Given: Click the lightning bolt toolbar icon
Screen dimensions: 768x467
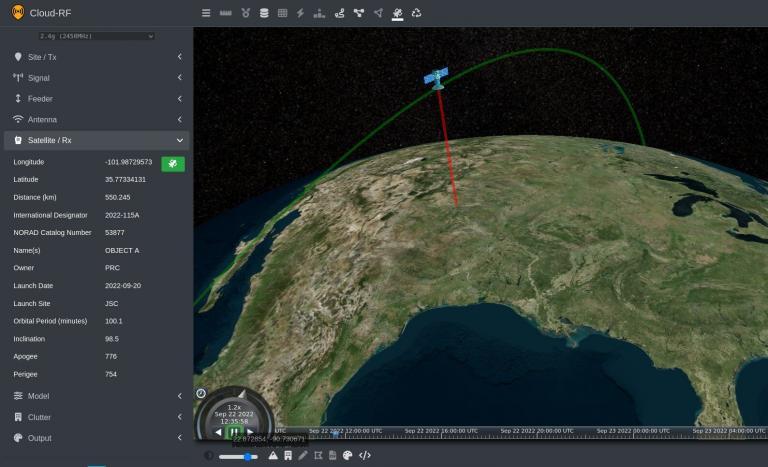Looking at the screenshot, I should [x=300, y=13].
